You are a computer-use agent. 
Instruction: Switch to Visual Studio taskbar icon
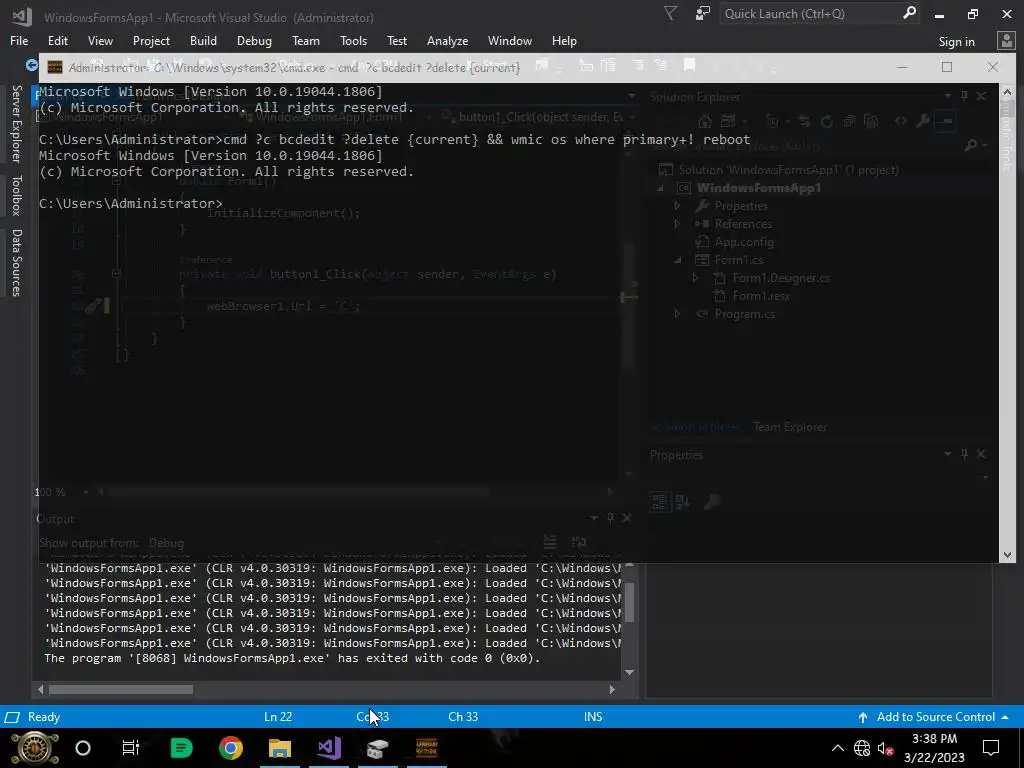tap(329, 748)
